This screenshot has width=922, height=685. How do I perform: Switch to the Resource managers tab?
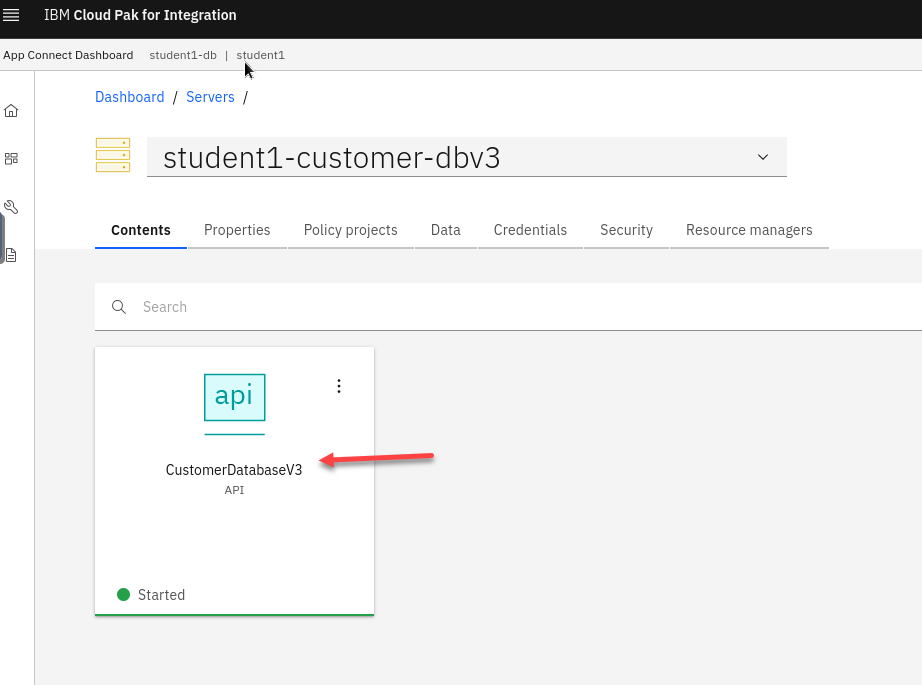click(x=749, y=230)
